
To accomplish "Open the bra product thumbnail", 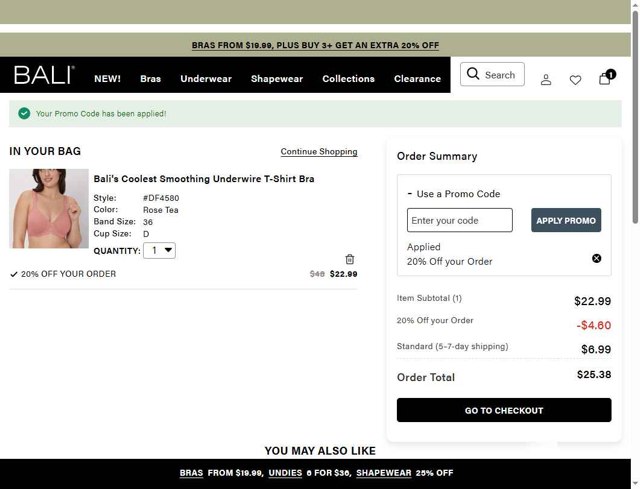I will (x=49, y=209).
